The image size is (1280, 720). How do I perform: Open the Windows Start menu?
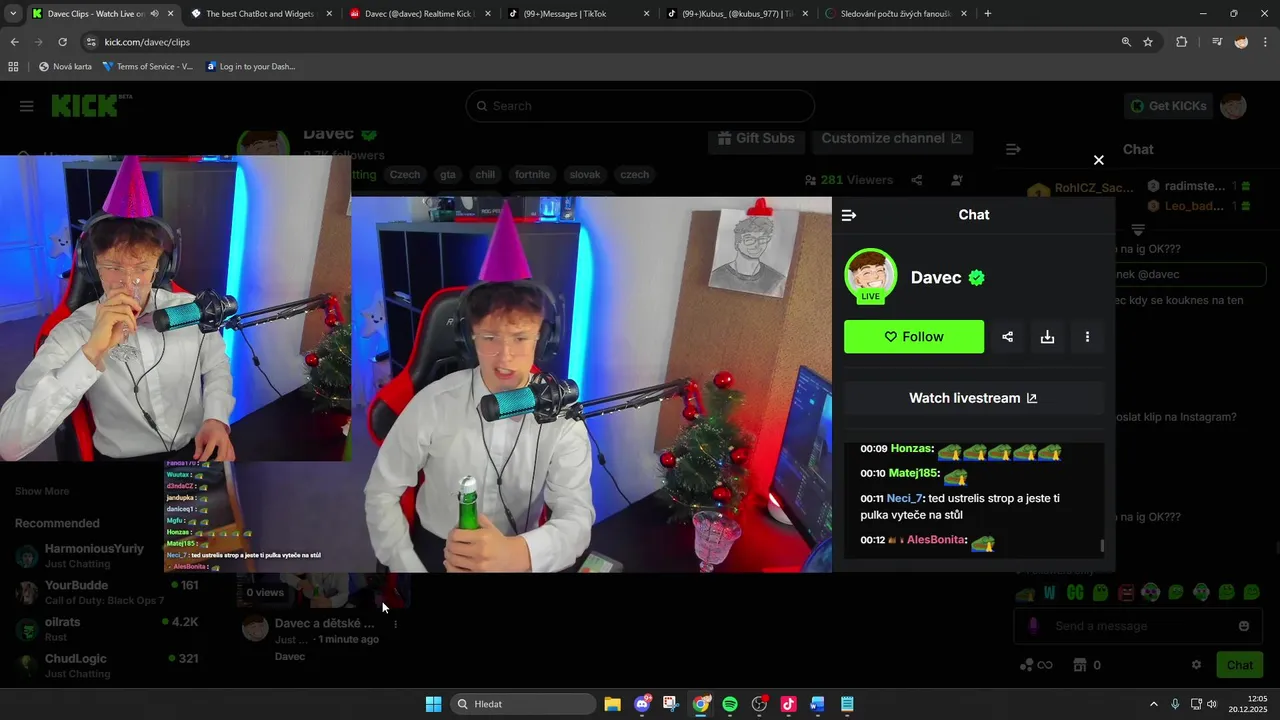pos(433,704)
